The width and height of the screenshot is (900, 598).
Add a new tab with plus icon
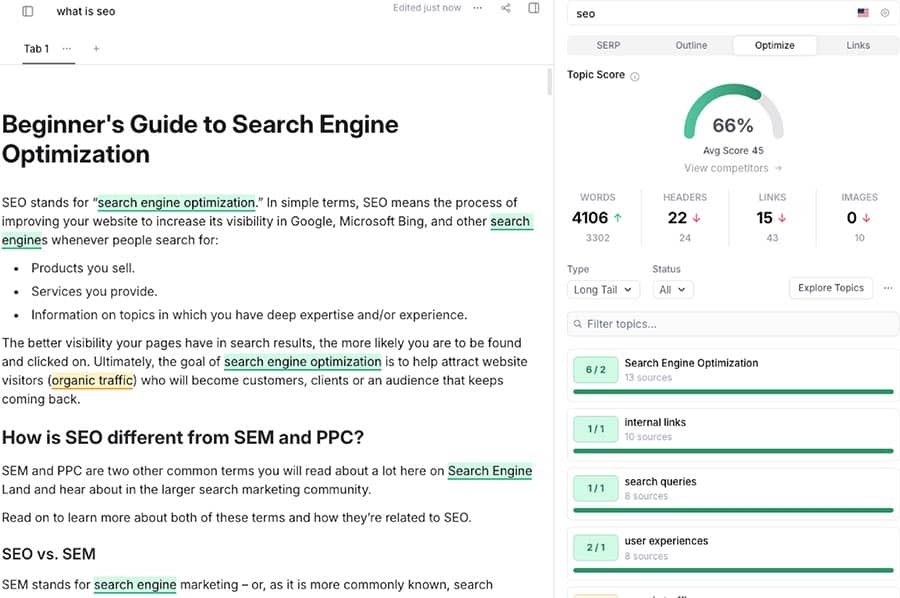tap(96, 48)
